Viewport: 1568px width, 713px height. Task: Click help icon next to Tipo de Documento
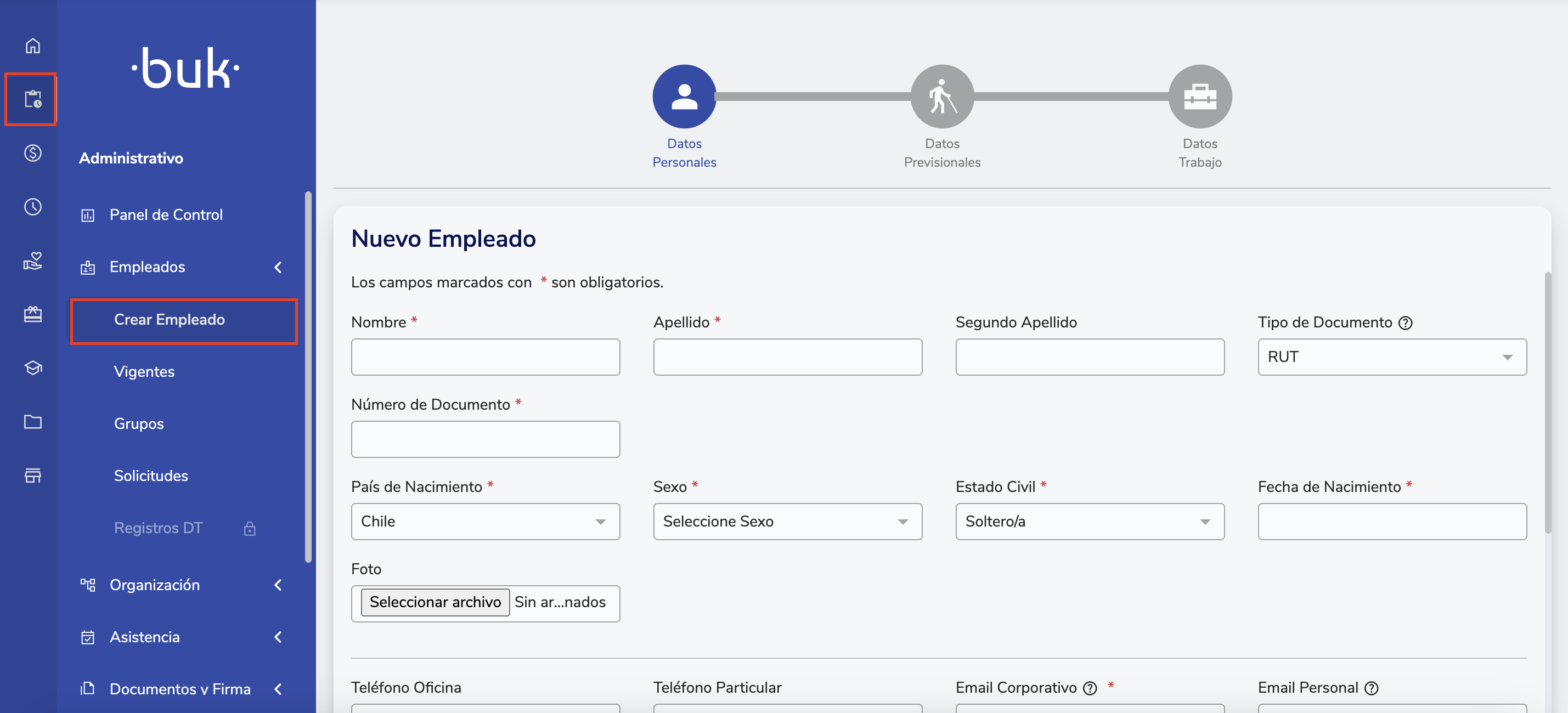(1406, 323)
